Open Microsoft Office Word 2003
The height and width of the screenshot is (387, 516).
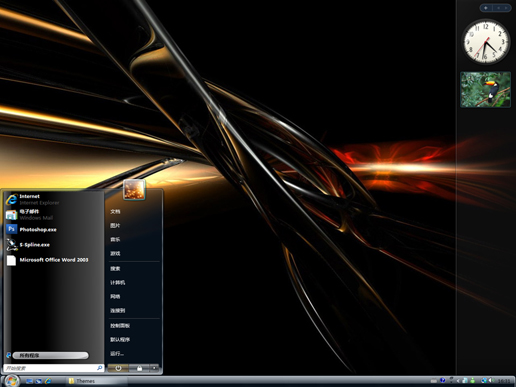coord(53,260)
